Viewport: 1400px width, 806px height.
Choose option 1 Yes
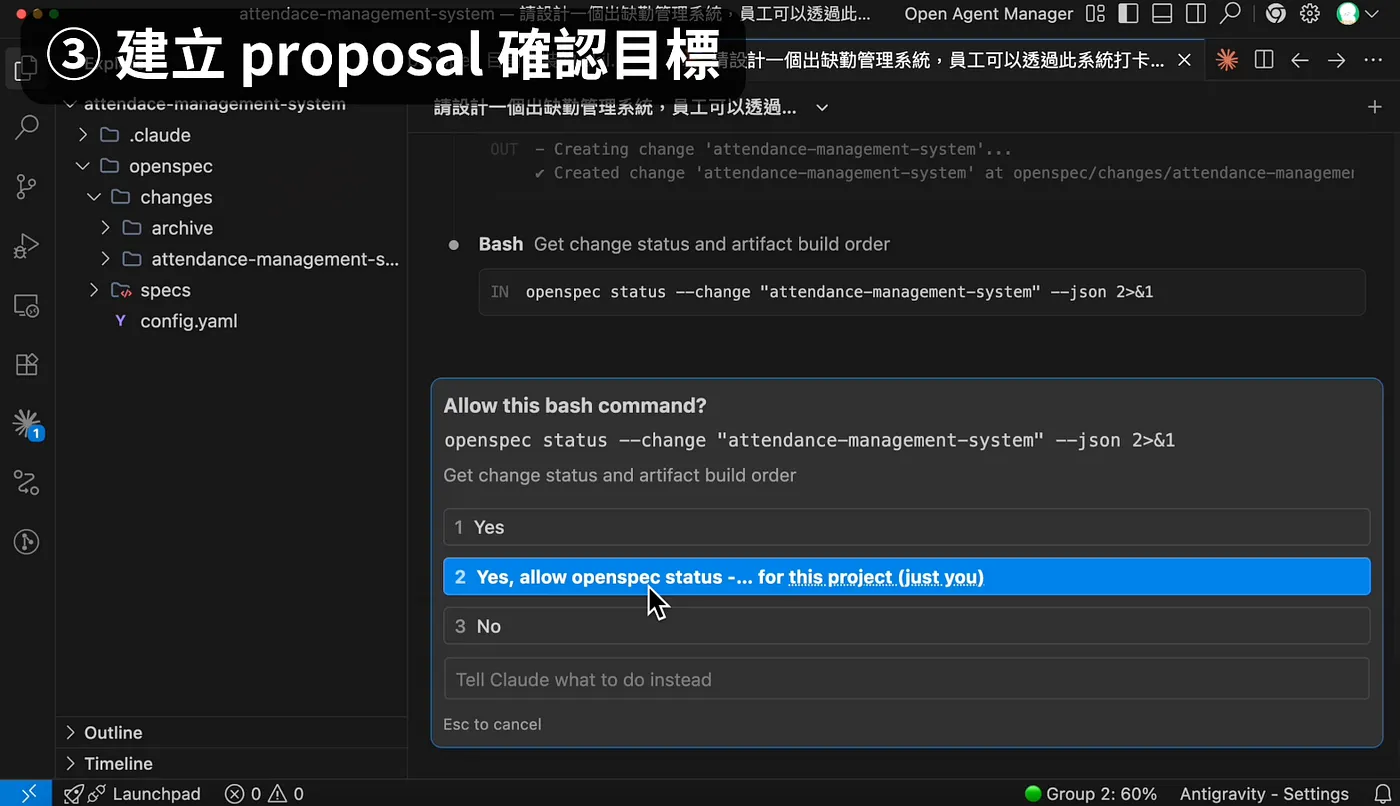tap(906, 527)
